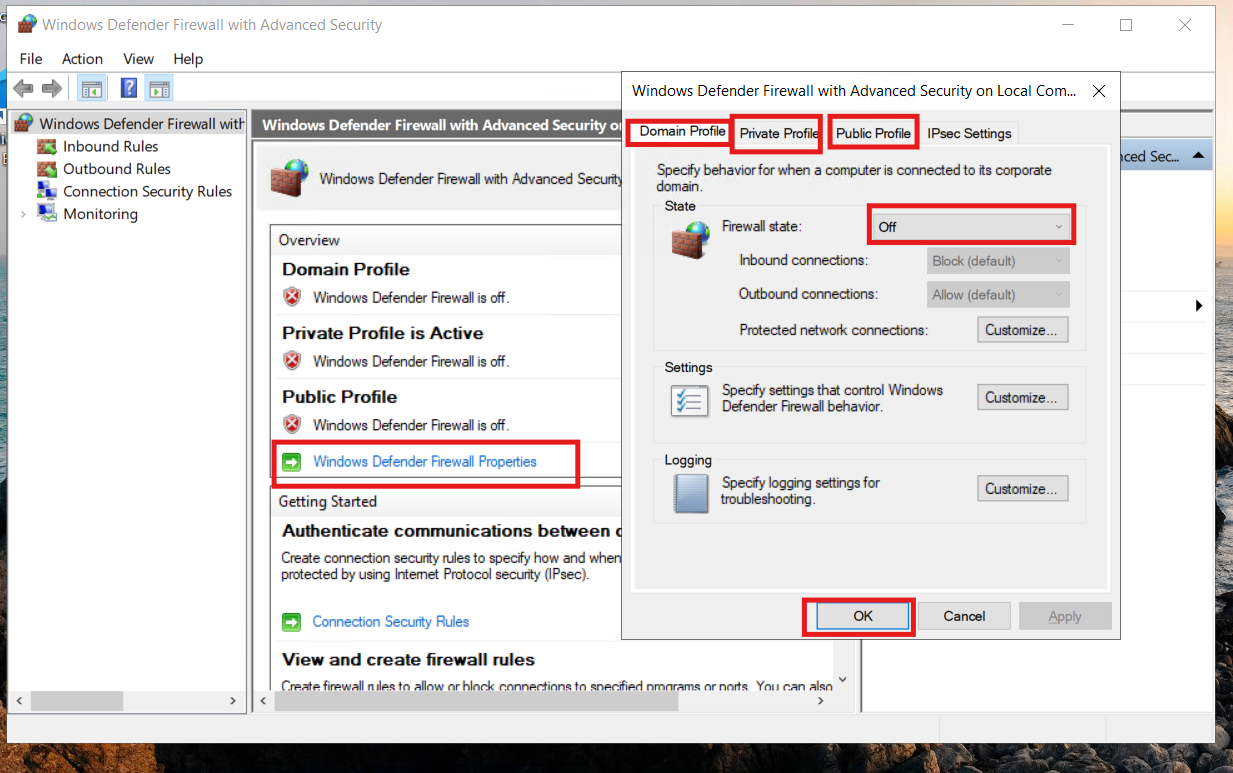Switch to the Public Profile tab
1233x773 pixels.
[x=873, y=133]
